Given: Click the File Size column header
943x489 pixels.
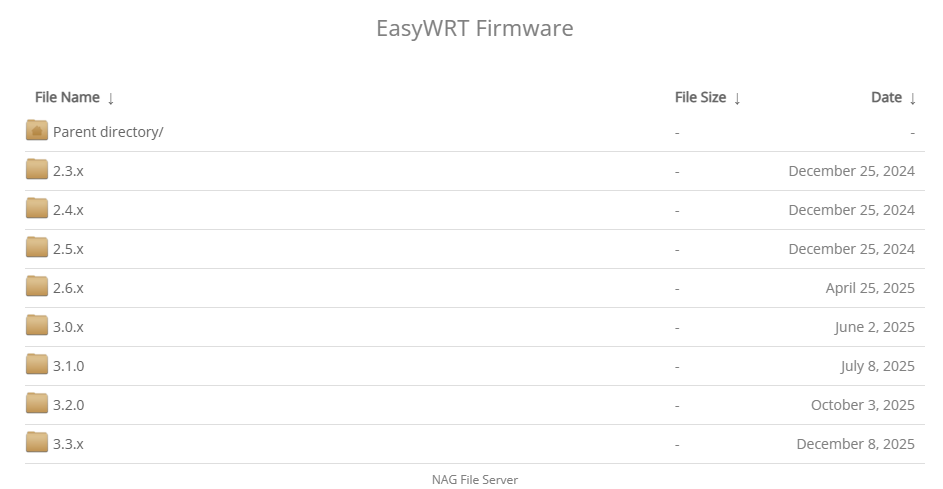Looking at the screenshot, I should point(700,97).
